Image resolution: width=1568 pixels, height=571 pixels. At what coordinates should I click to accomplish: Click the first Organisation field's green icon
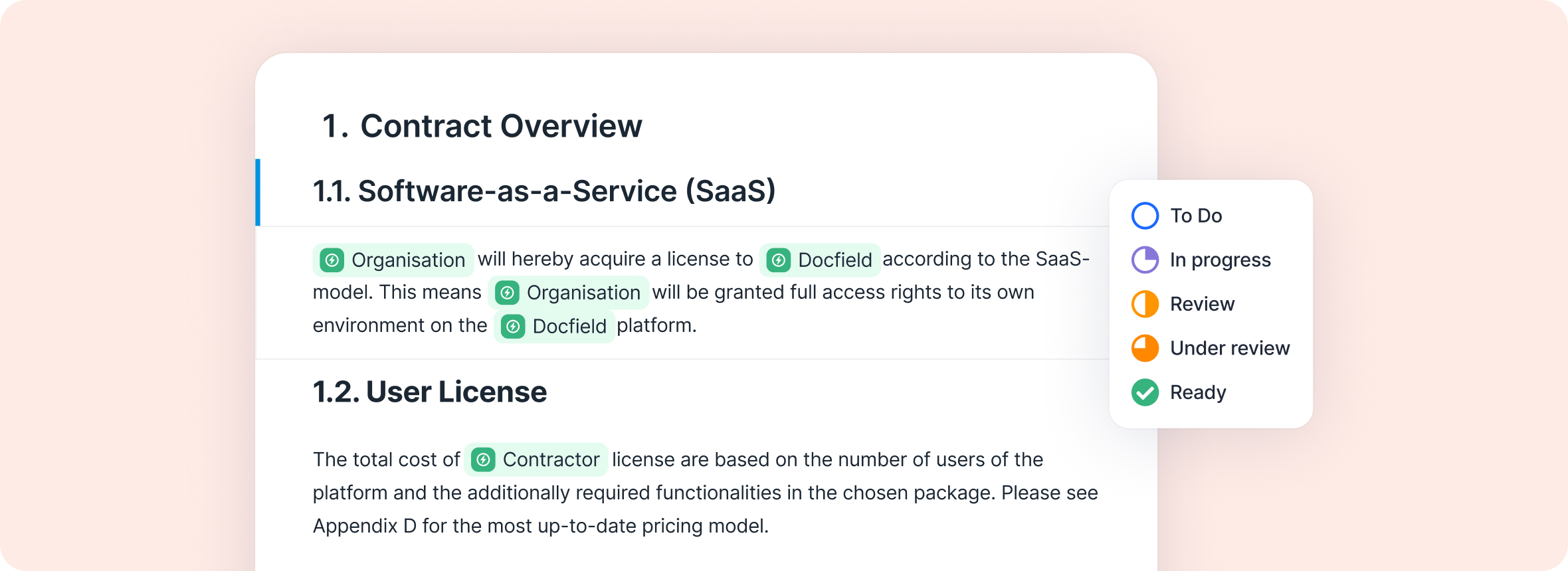tap(332, 260)
